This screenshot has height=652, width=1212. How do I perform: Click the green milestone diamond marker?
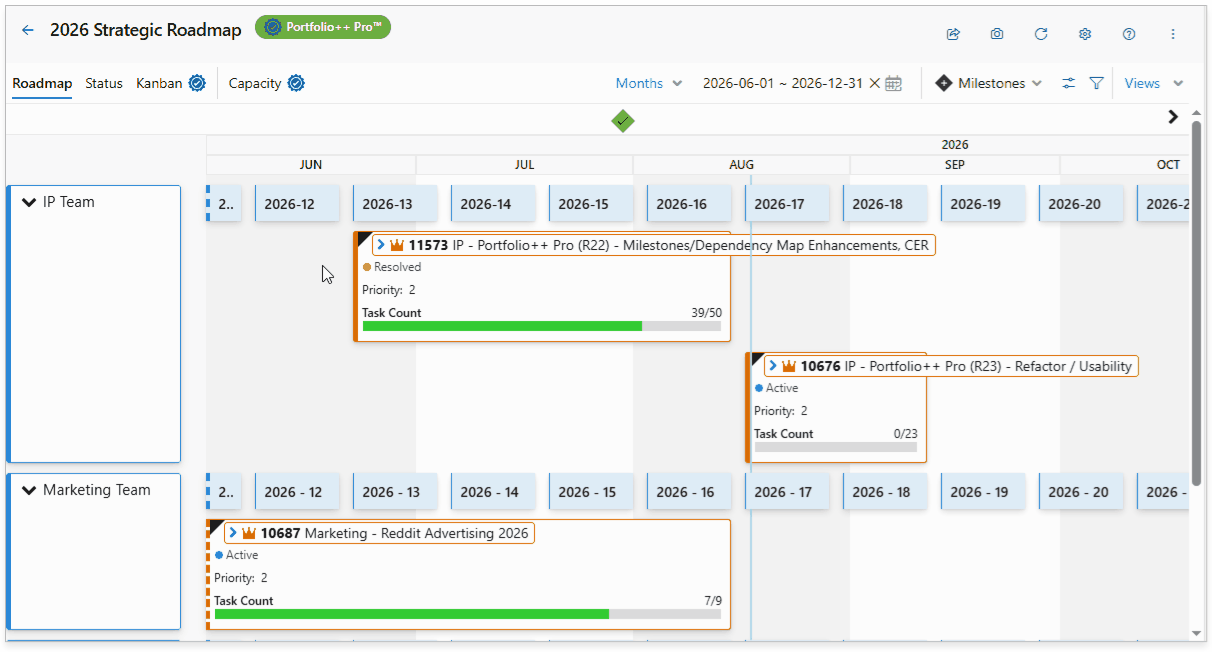point(623,121)
